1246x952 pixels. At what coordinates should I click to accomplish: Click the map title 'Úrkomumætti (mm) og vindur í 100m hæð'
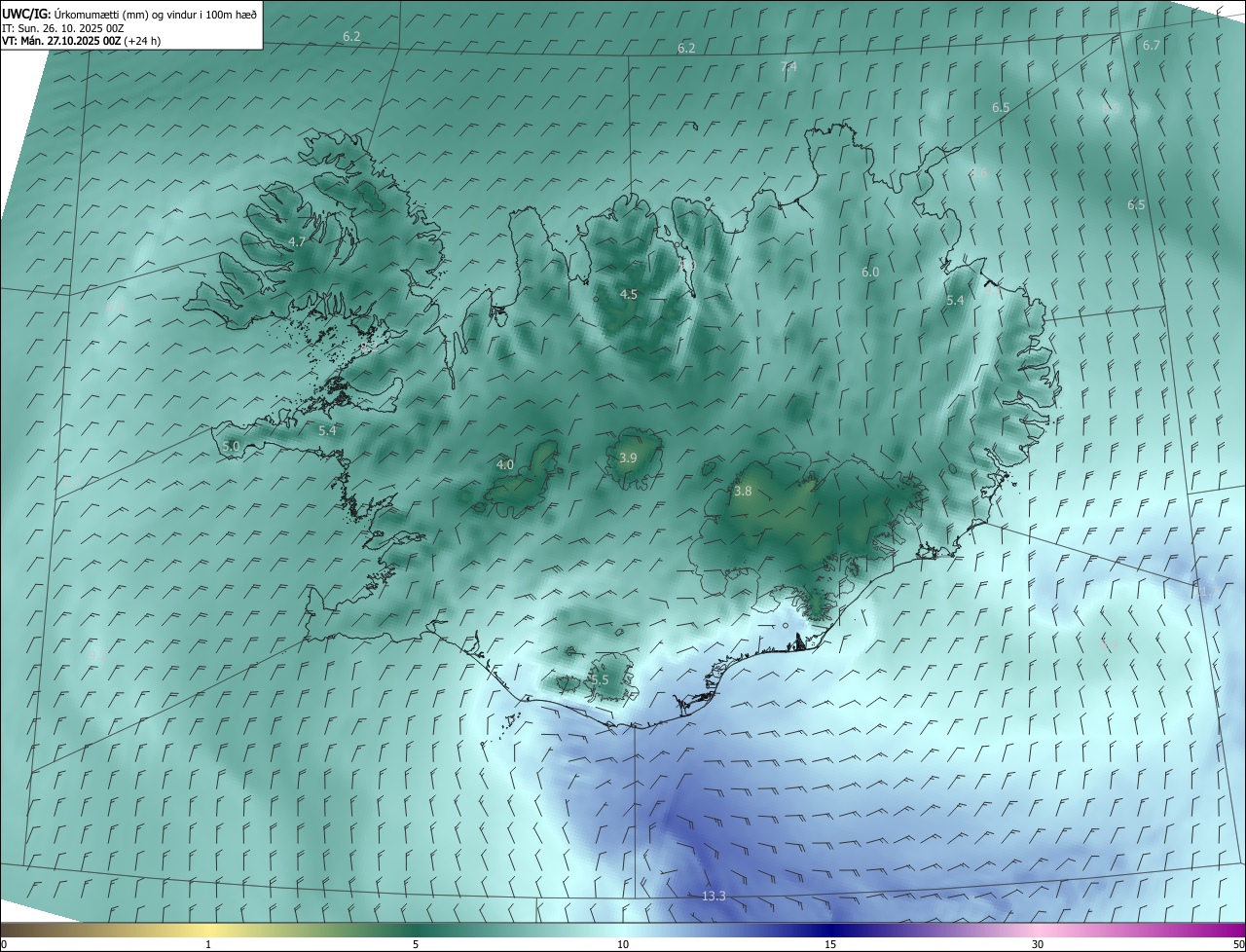click(x=155, y=13)
